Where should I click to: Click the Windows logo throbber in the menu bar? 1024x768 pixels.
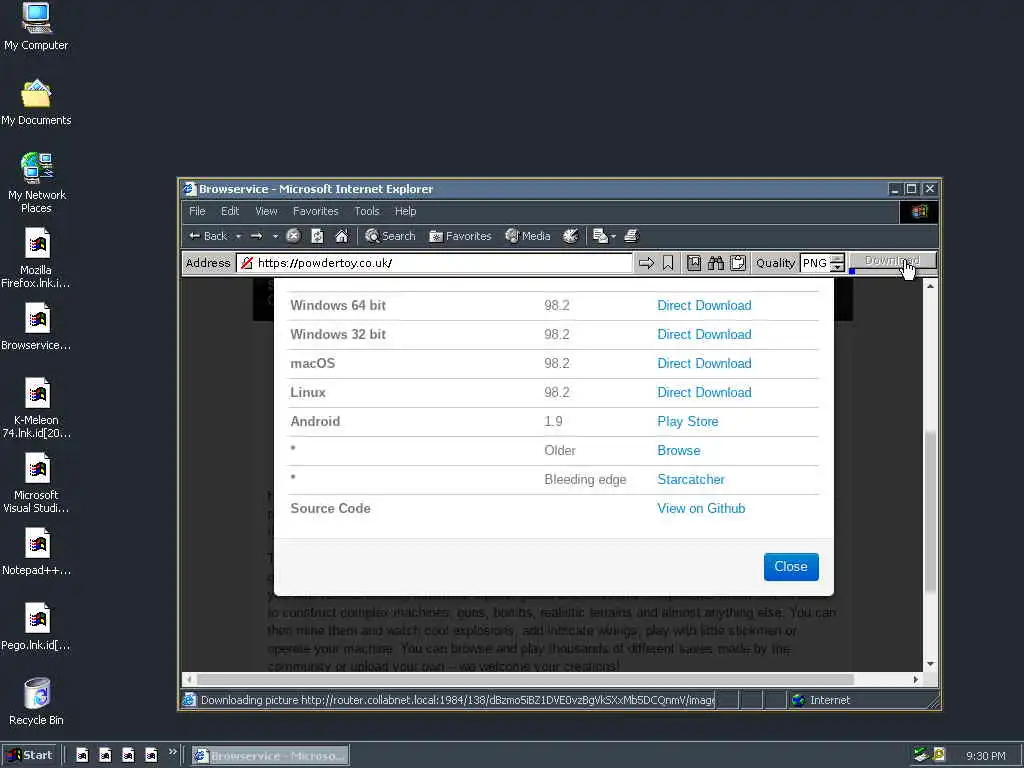coord(919,212)
